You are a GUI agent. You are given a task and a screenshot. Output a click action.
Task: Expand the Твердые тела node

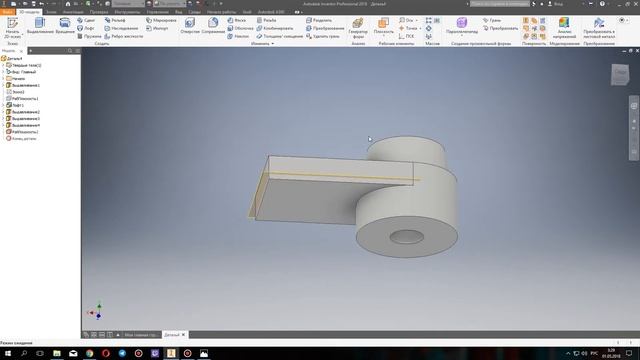(x=3, y=65)
